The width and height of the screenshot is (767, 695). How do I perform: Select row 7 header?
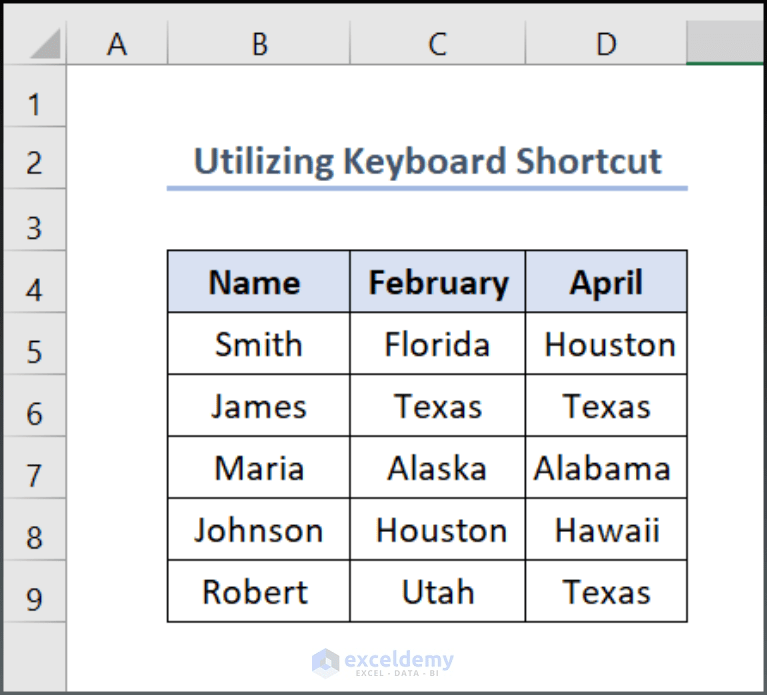click(x=34, y=468)
